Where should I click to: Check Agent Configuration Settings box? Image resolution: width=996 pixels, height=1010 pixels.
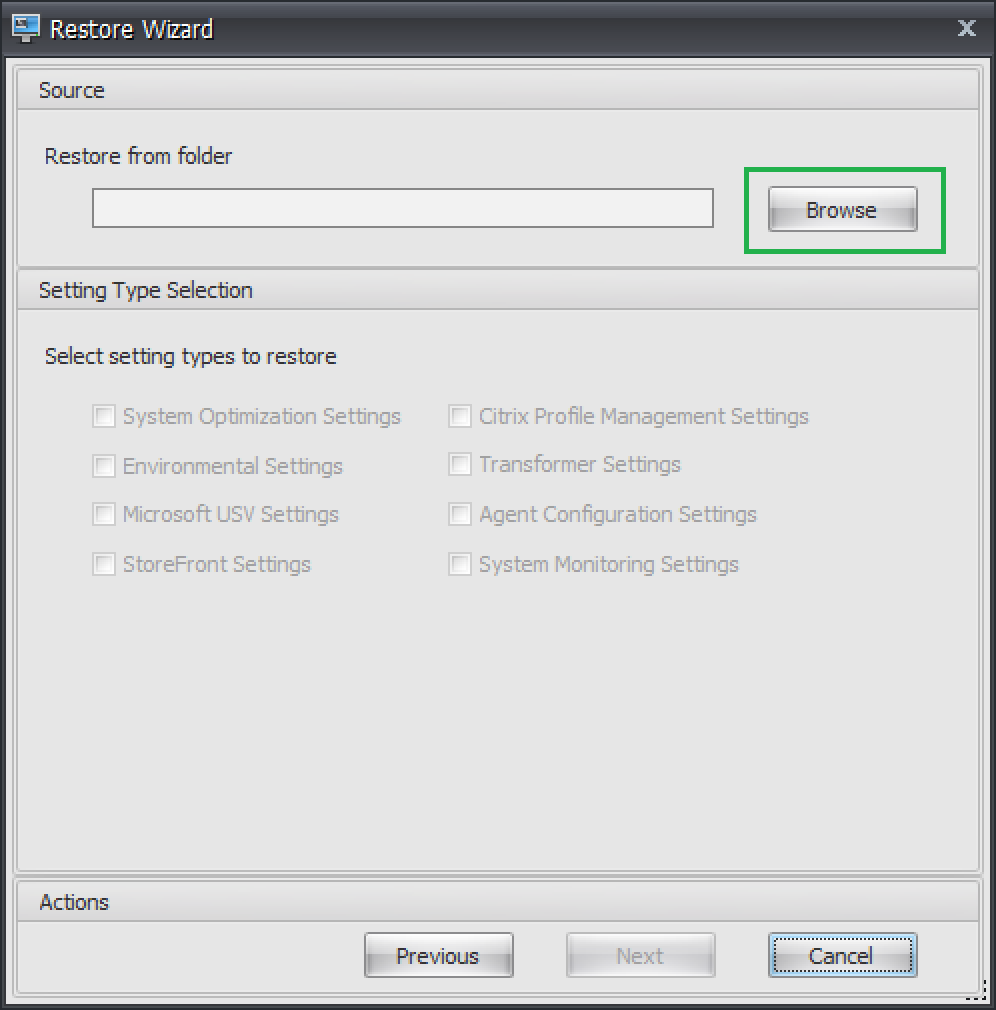point(460,514)
